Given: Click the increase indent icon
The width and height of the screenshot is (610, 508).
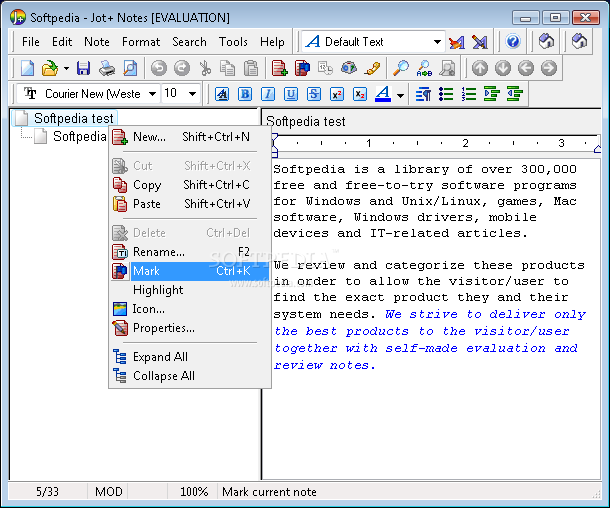Looking at the screenshot, I should tap(492, 94).
